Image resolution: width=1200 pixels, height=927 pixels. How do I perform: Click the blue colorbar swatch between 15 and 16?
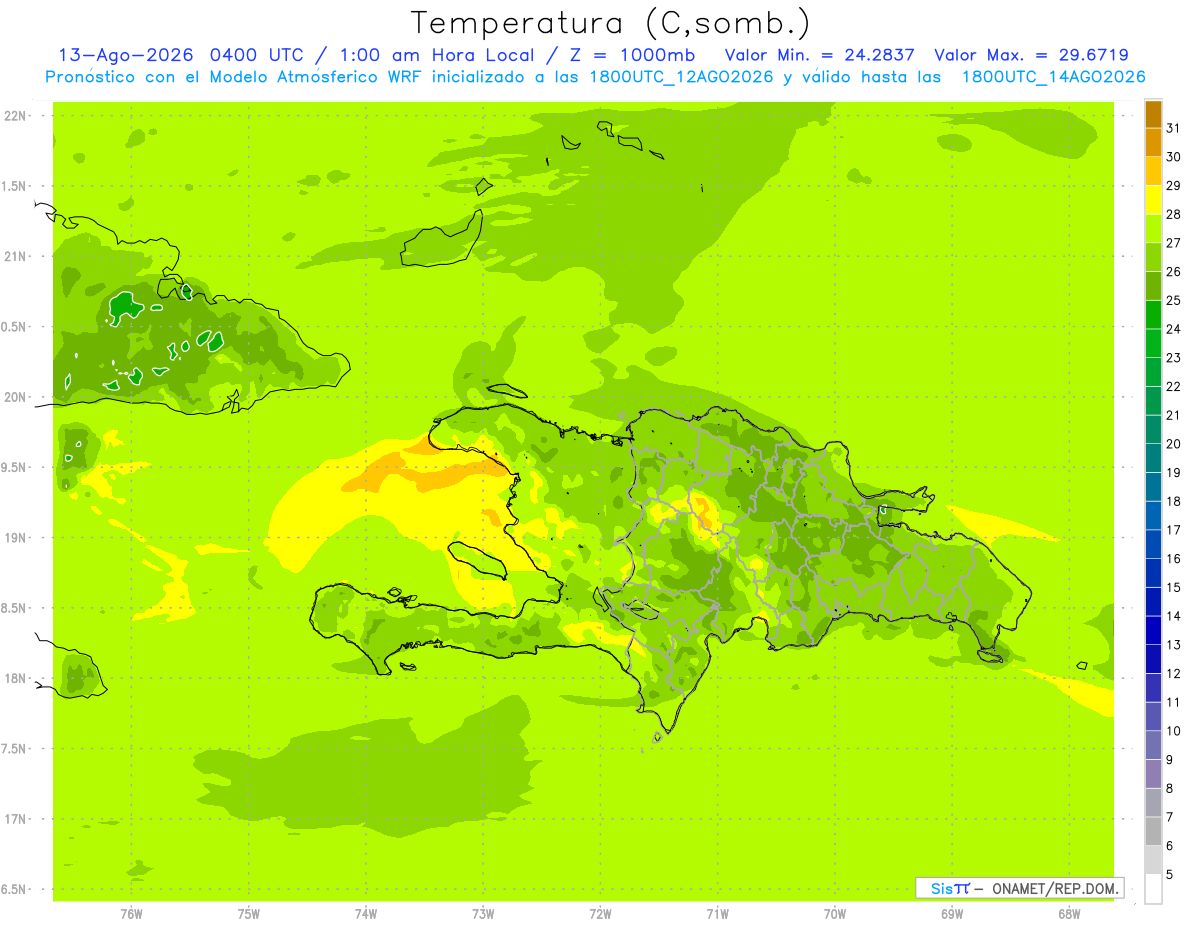click(x=1153, y=573)
